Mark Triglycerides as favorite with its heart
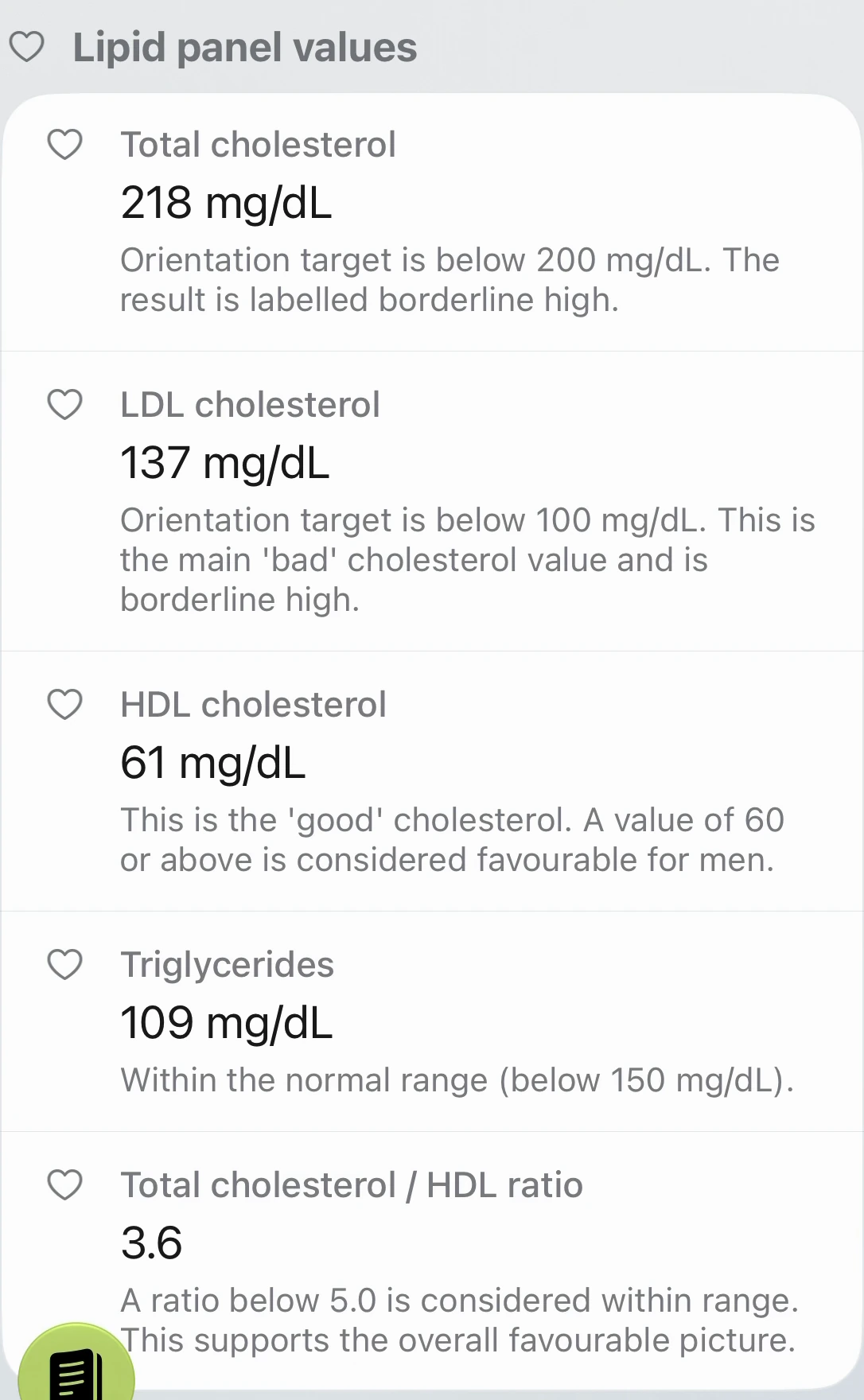This screenshot has height=1400, width=864. point(65,964)
